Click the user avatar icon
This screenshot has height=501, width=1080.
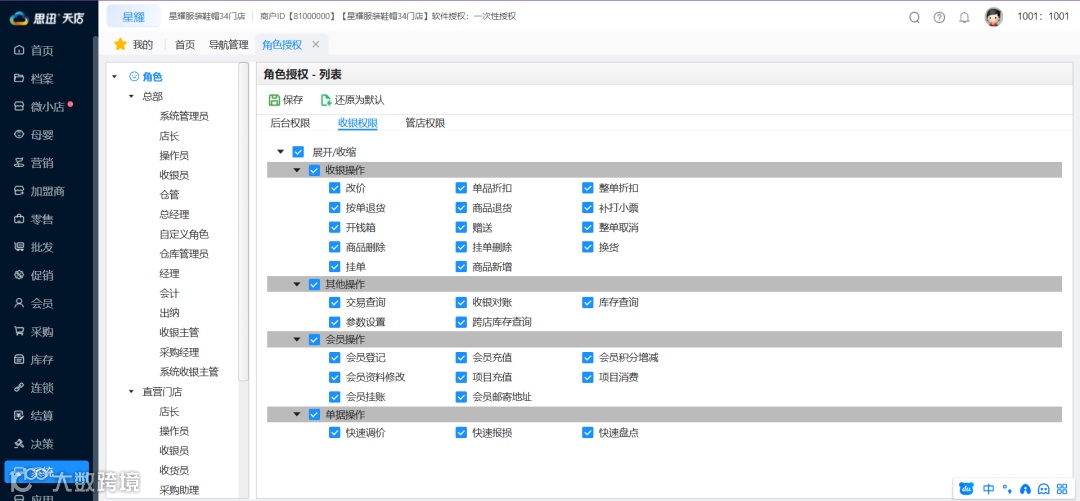point(993,17)
